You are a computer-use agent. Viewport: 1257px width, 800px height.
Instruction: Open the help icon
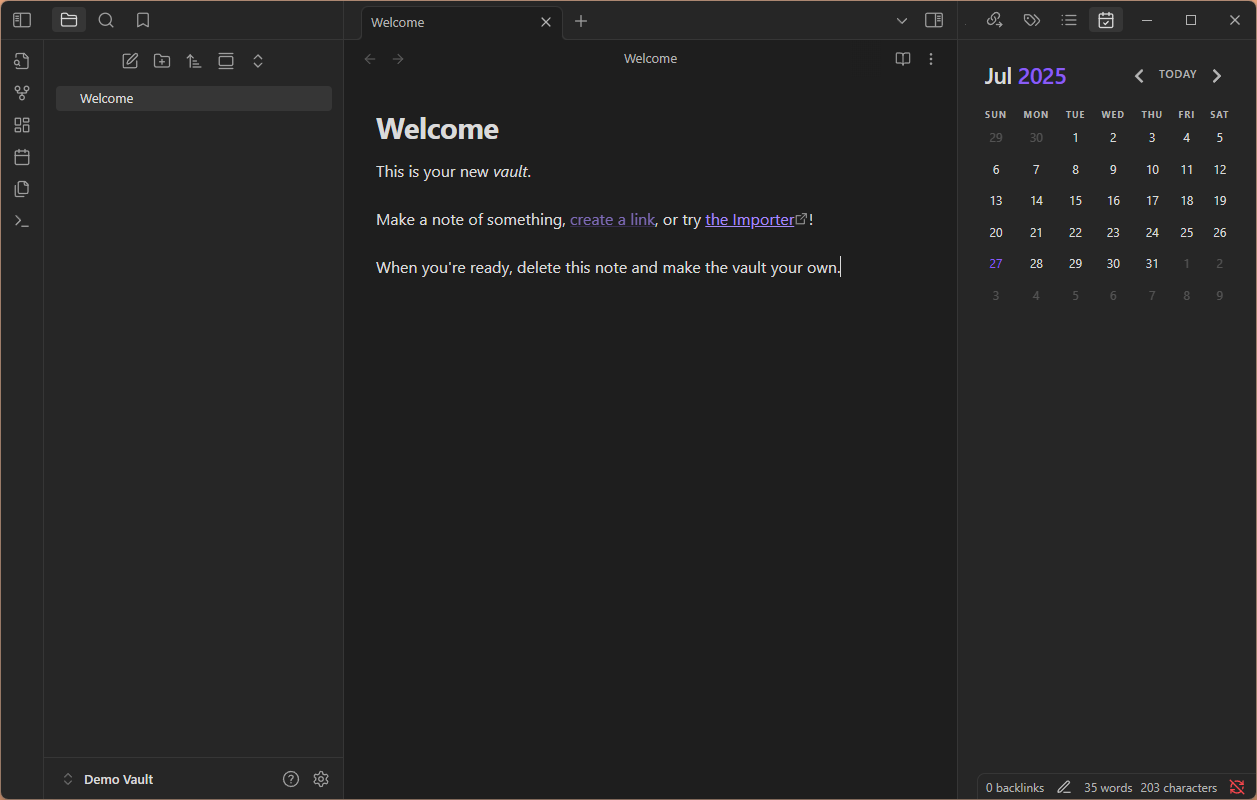coord(291,779)
